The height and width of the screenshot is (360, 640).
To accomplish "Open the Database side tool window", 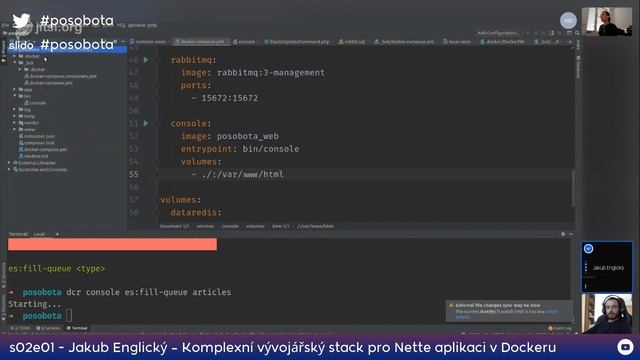I will 578,67.
